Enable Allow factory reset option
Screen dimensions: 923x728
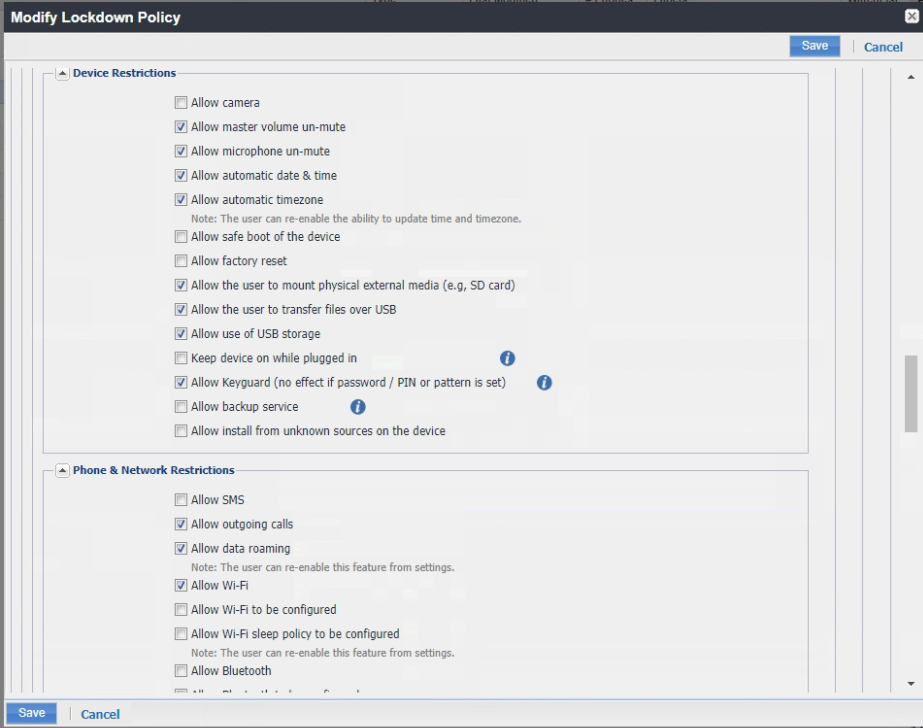pyautogui.click(x=181, y=261)
